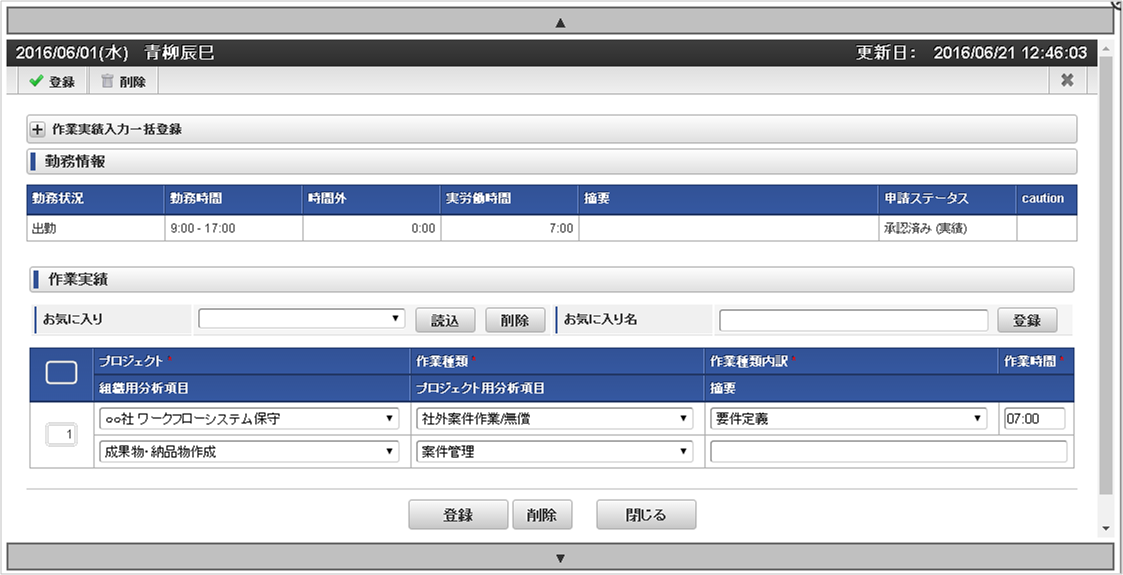Open the 作業種類 dropdown showing 社外案件作業/無償
The width and height of the screenshot is (1123, 575).
554,419
